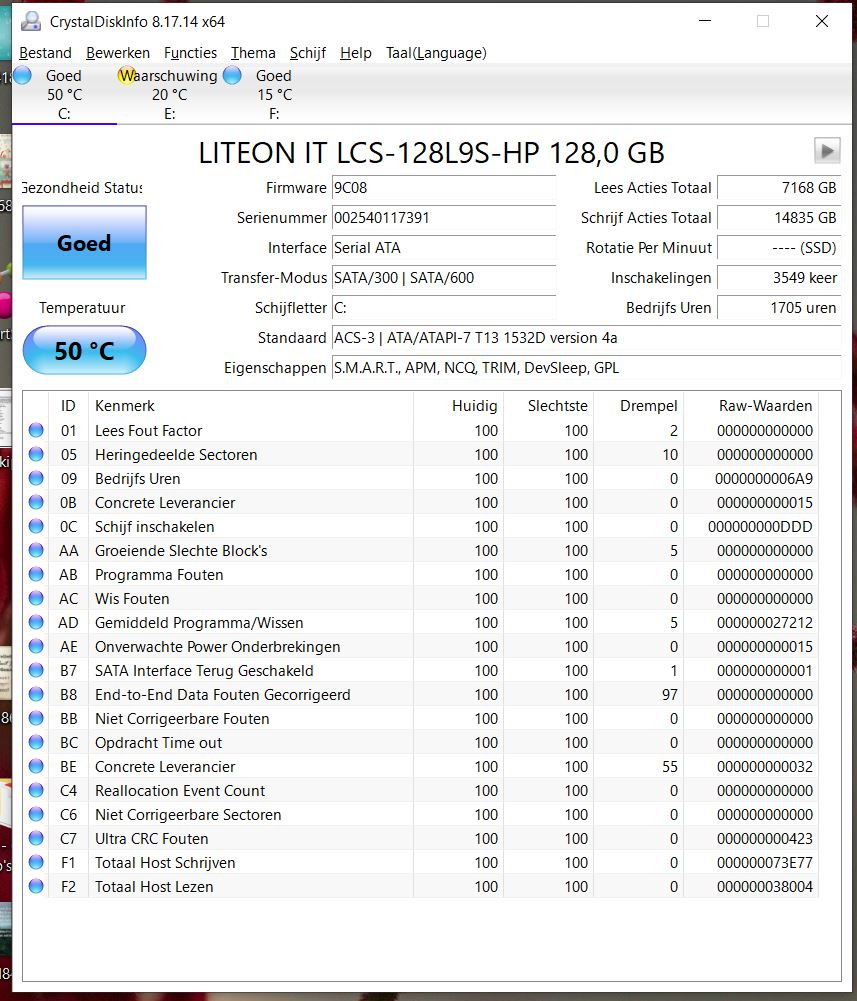The width and height of the screenshot is (857, 1001).
Task: Click the CrystalDiskInfo app icon in title bar
Action: 30,22
